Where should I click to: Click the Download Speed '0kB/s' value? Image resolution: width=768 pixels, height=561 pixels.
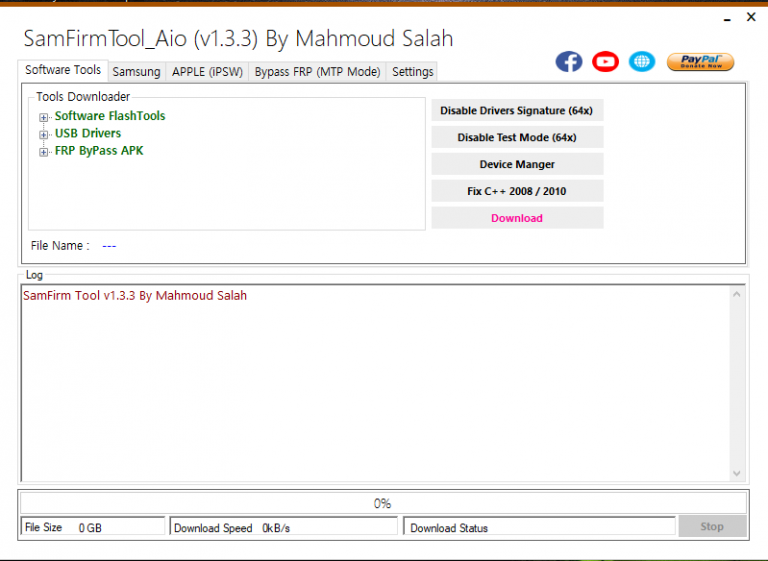click(x=276, y=528)
